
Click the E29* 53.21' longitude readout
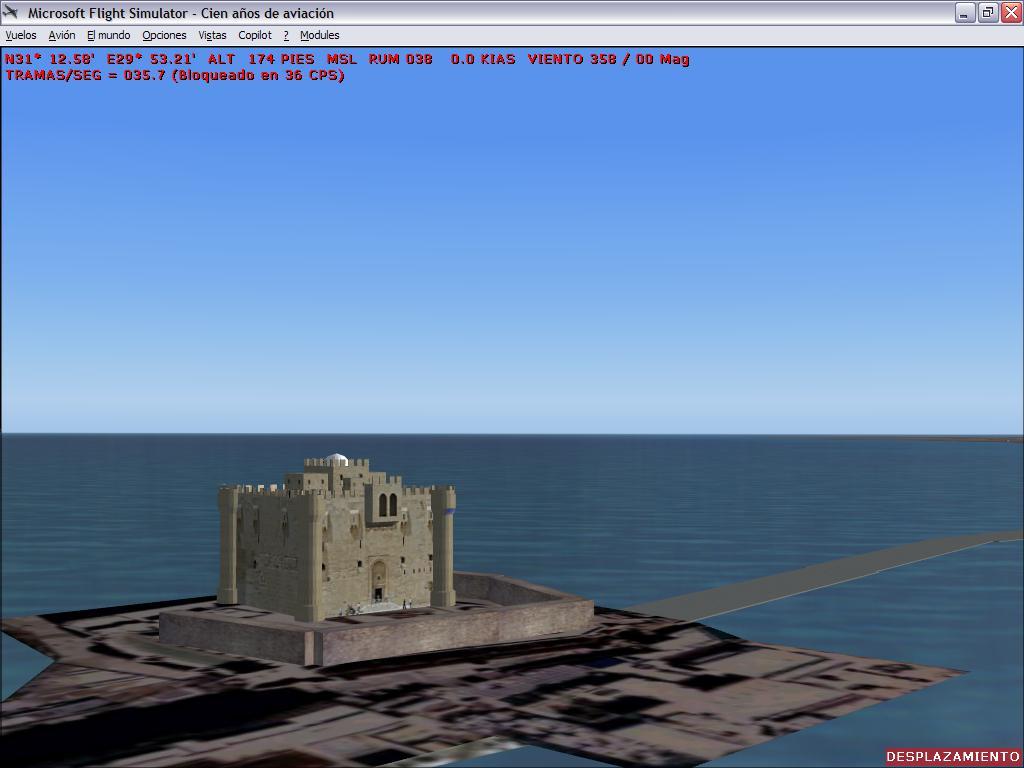[152, 59]
